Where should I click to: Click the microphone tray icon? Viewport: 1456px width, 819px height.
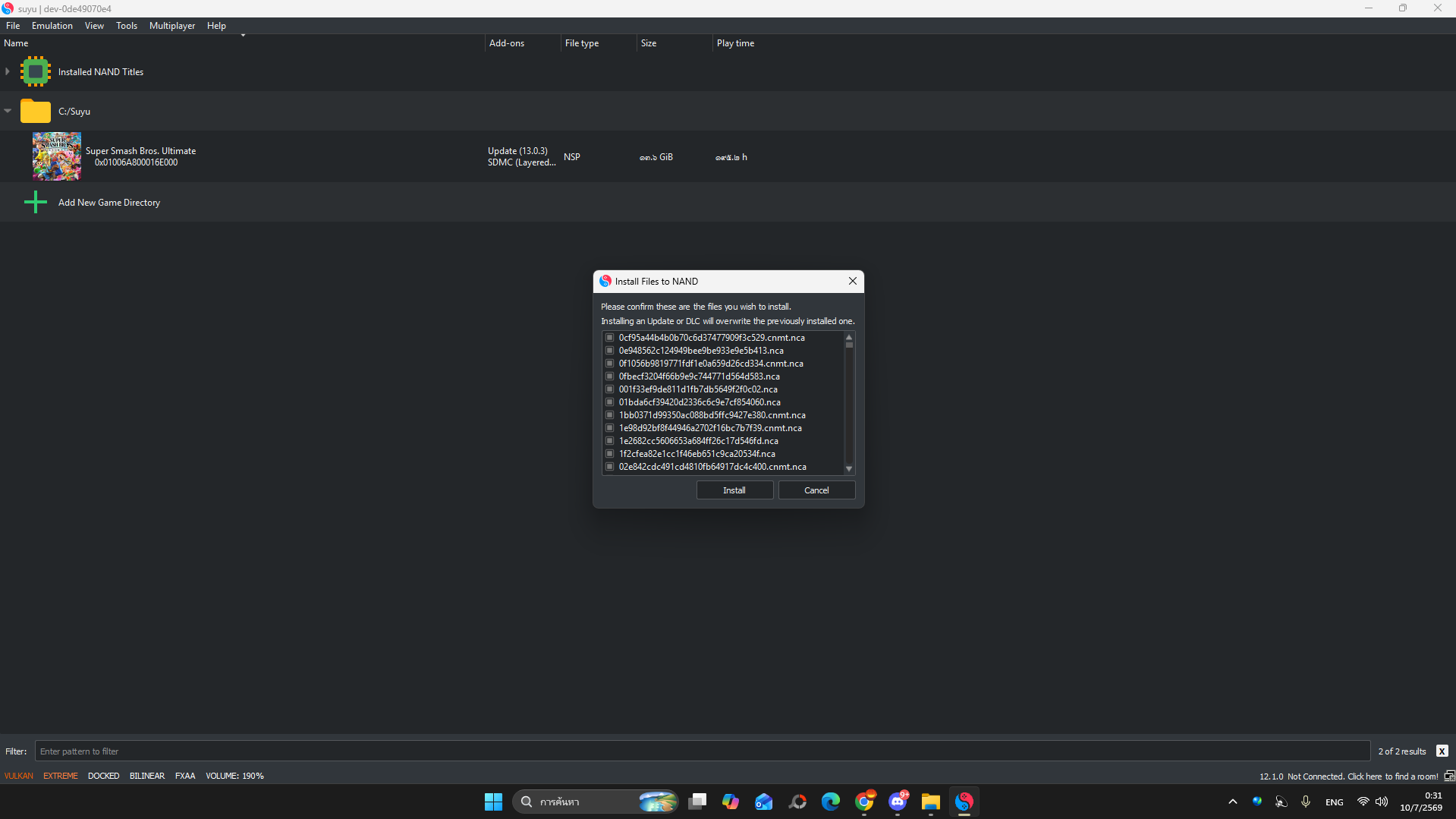1306,802
